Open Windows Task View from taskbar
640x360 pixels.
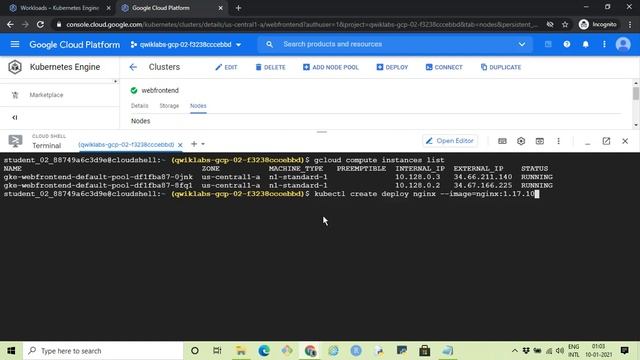click(217, 351)
